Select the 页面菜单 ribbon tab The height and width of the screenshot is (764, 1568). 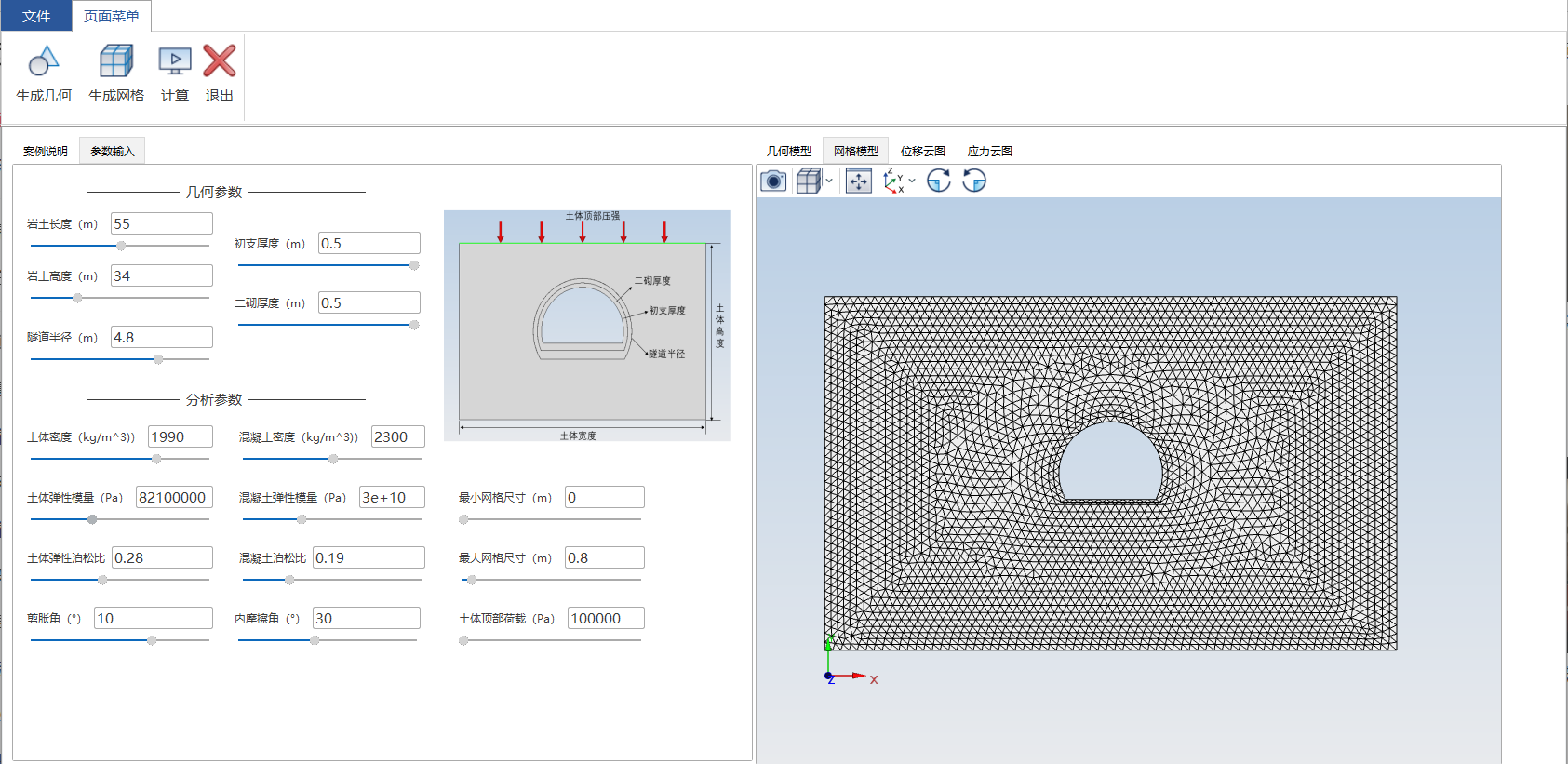click(x=112, y=16)
